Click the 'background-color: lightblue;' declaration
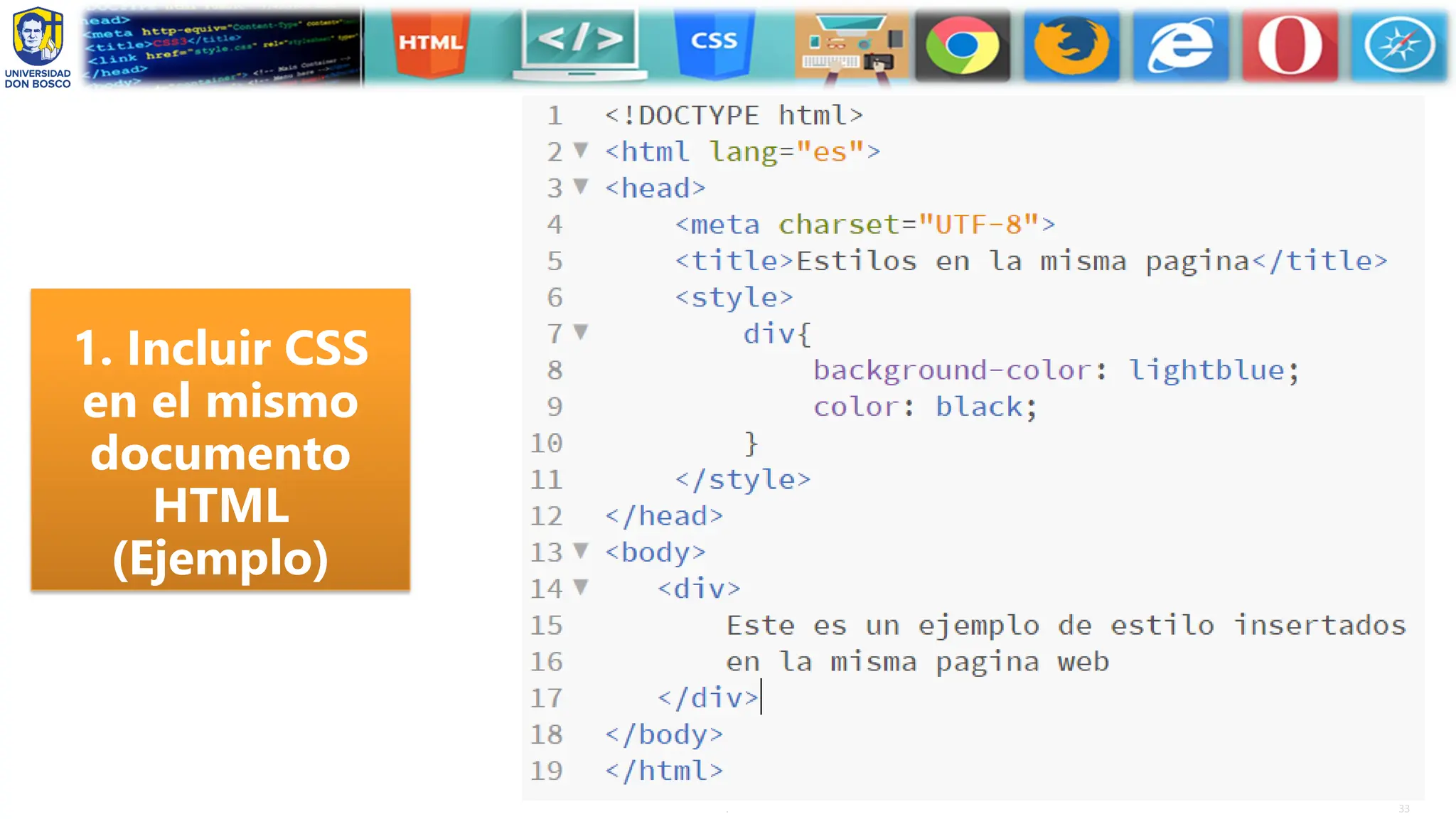The width and height of the screenshot is (1456, 819). tap(1056, 370)
